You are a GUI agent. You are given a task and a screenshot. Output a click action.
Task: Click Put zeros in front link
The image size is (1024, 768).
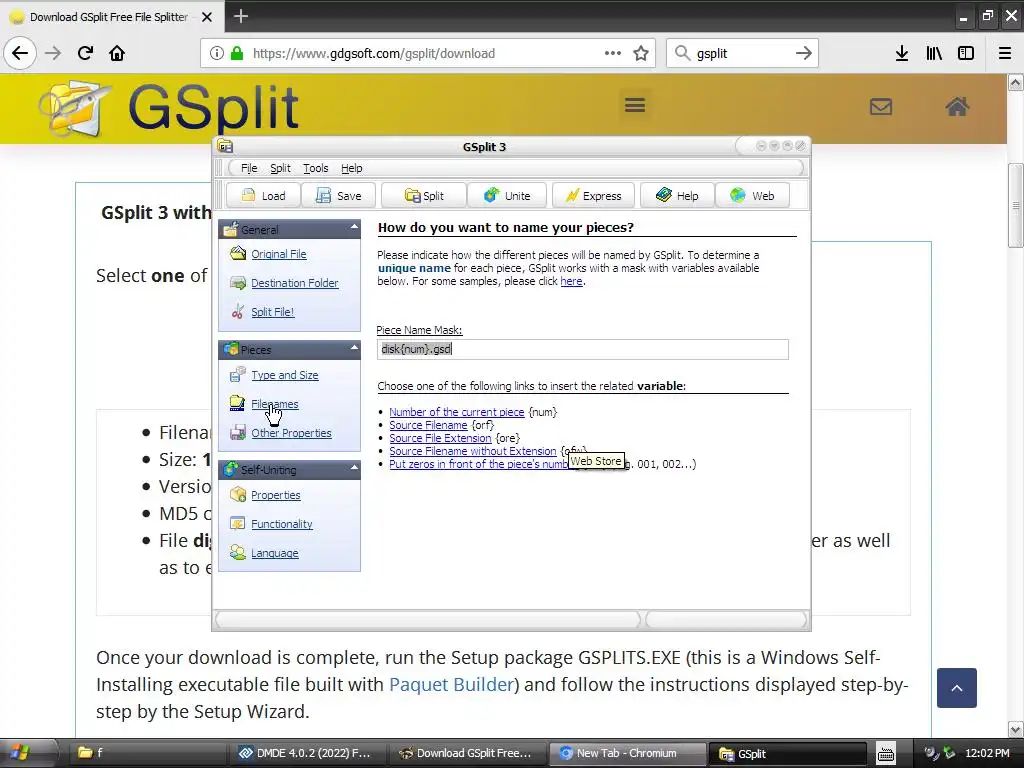coord(479,464)
